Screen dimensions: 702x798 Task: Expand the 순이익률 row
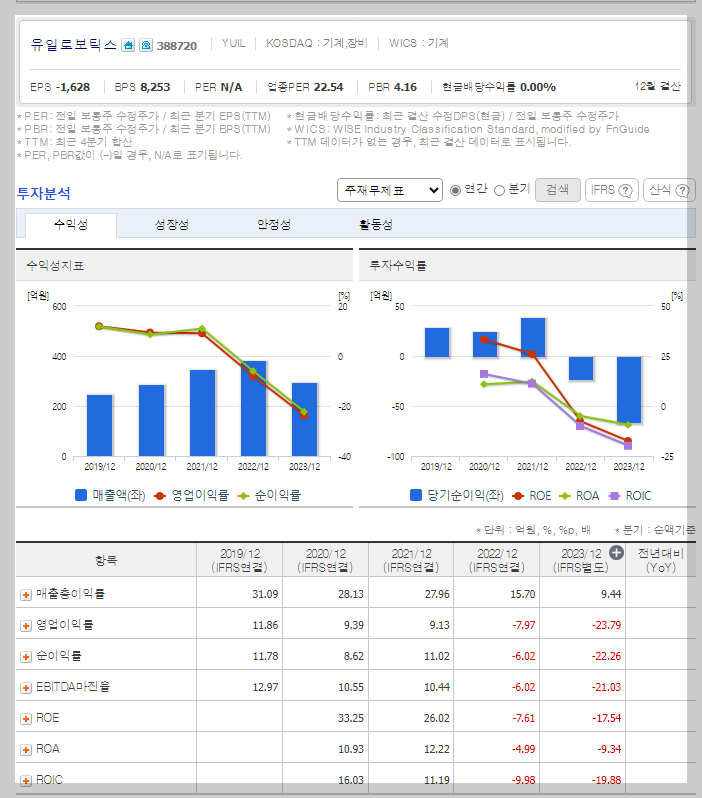tap(26, 657)
